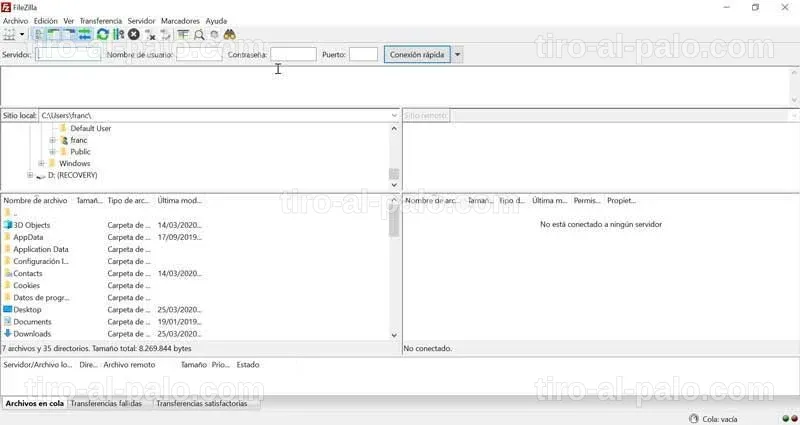Click down arrow of local file list scrollbar

pos(394,335)
